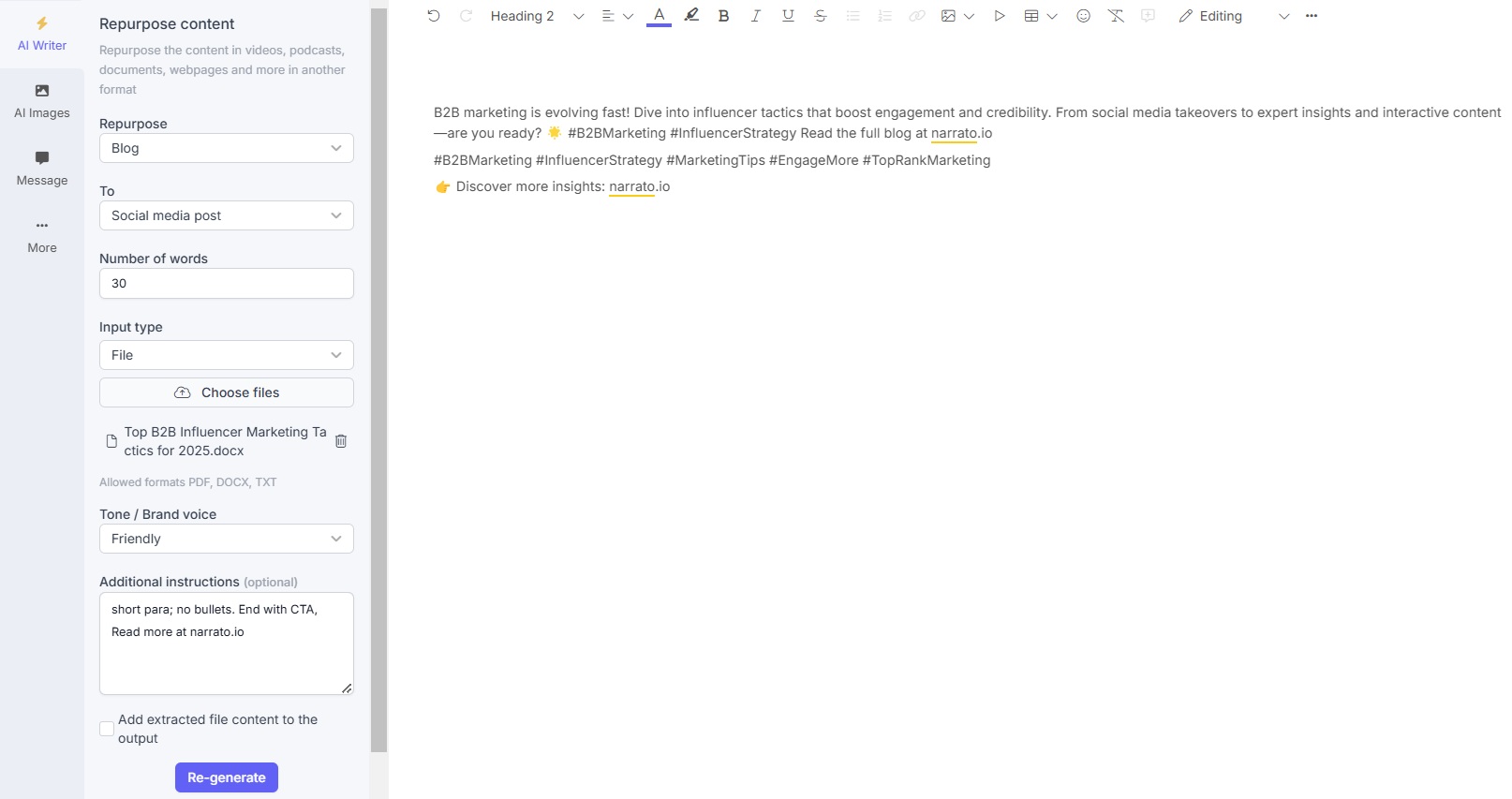The image size is (1512, 799).
Task: Switch to the AI Images tab
Action: click(42, 101)
